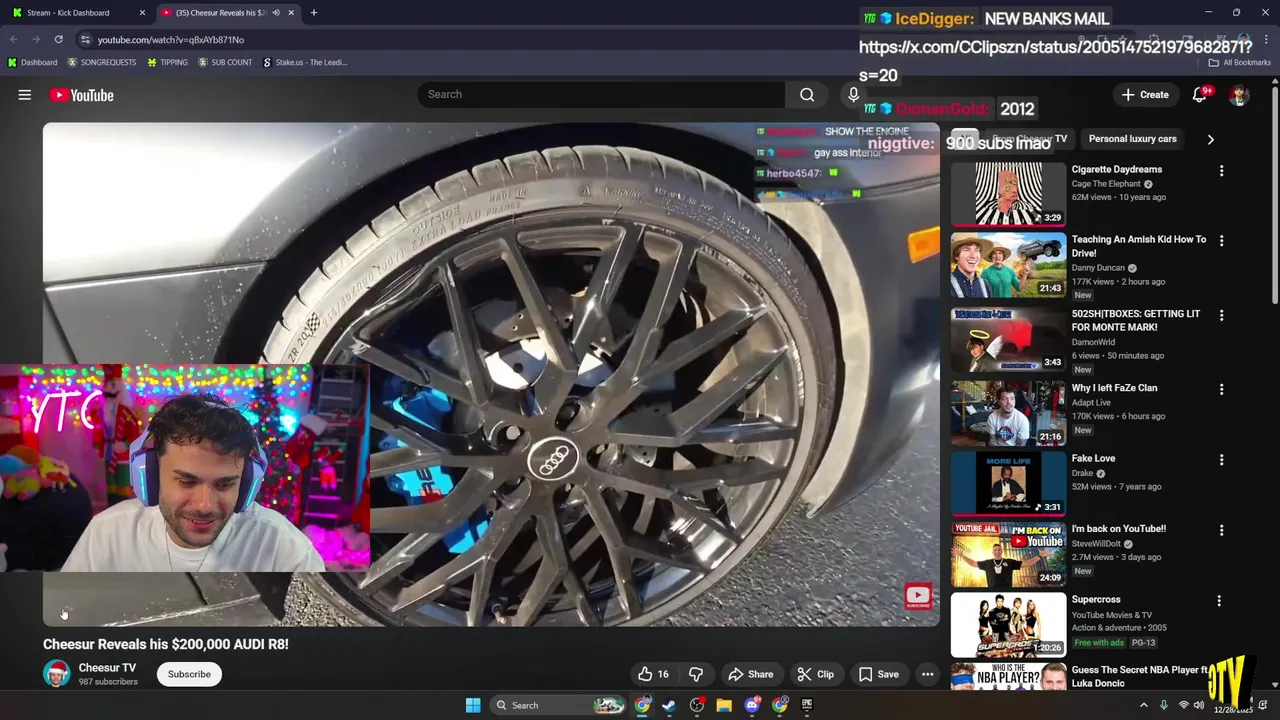Image resolution: width=1280 pixels, height=720 pixels.
Task: Open the volume tray icon
Action: tap(1199, 705)
